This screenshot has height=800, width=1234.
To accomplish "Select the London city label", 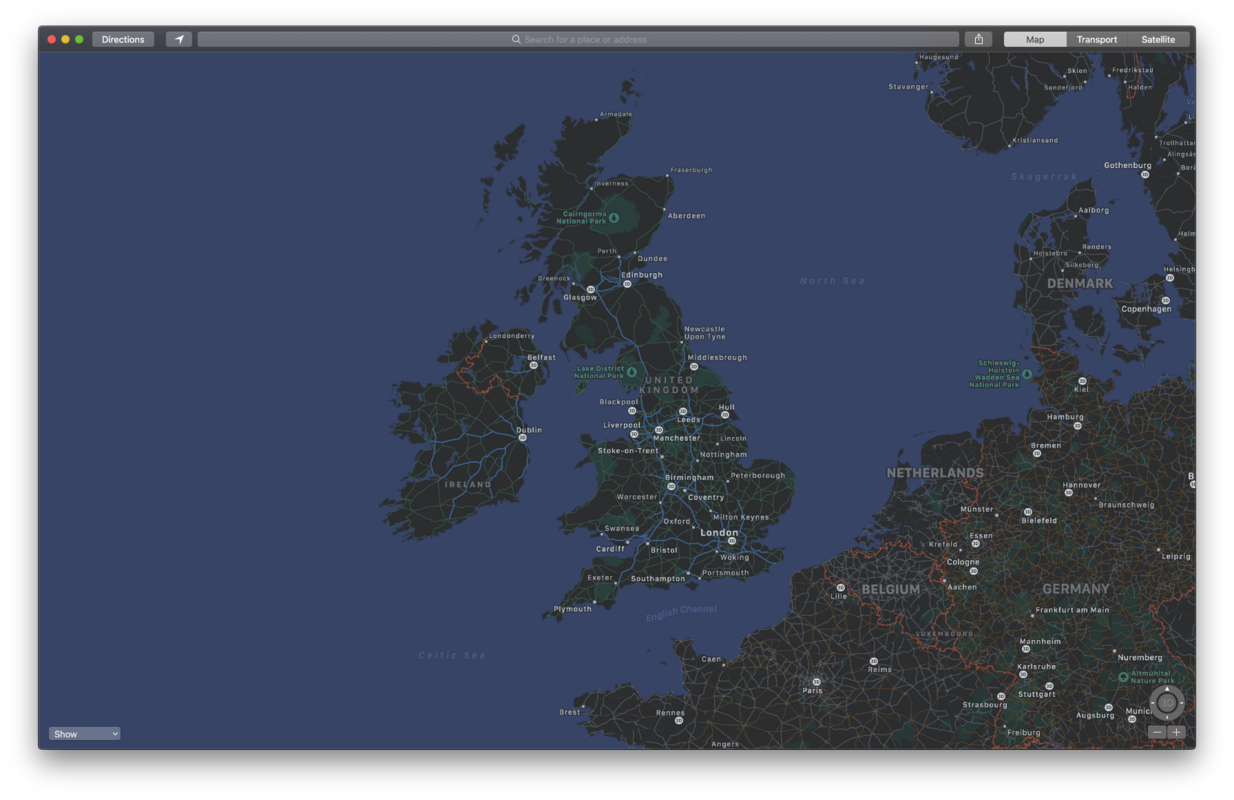I will click(x=719, y=533).
